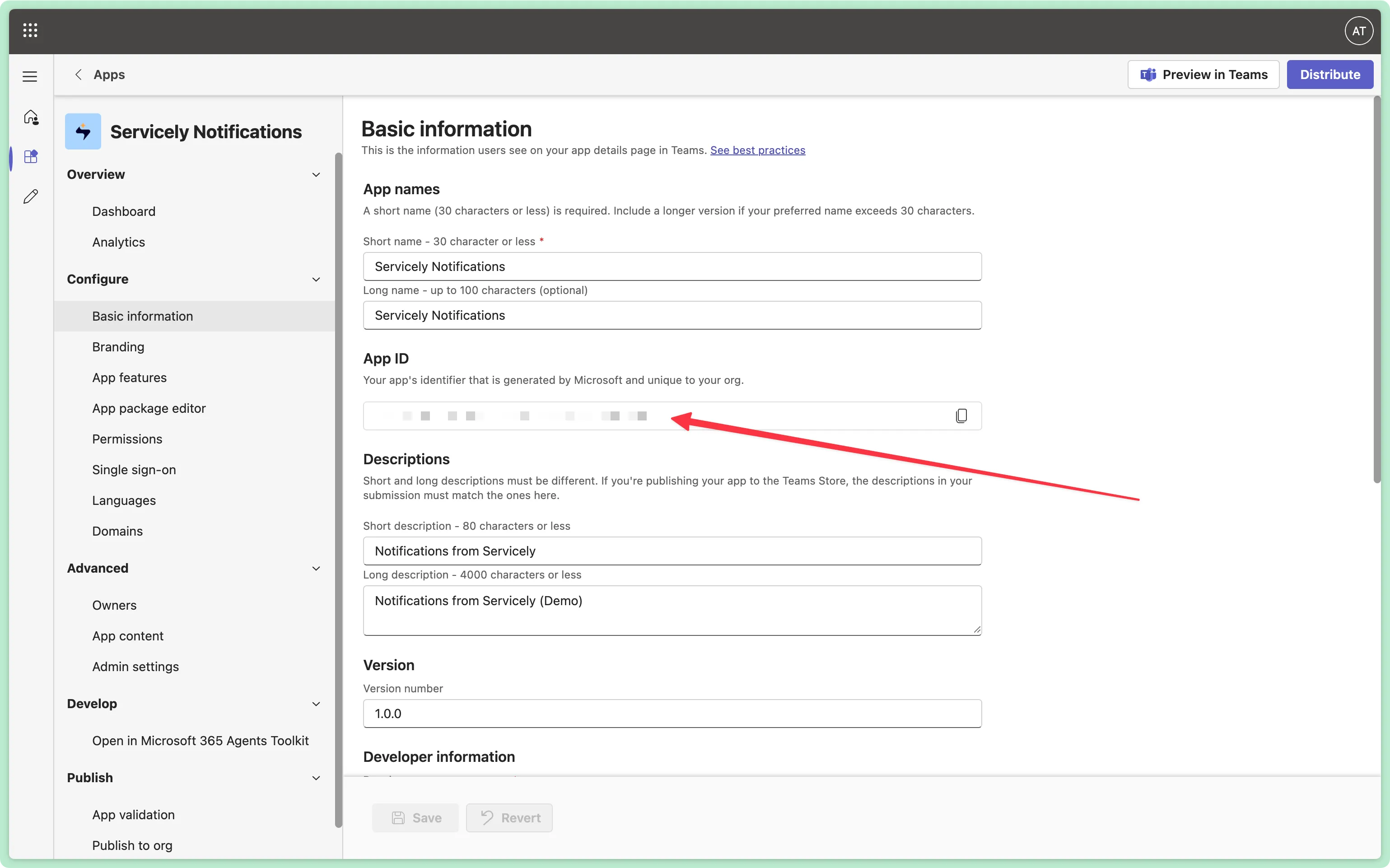Open the AT account avatar menu
The width and height of the screenshot is (1390, 868).
1358,31
